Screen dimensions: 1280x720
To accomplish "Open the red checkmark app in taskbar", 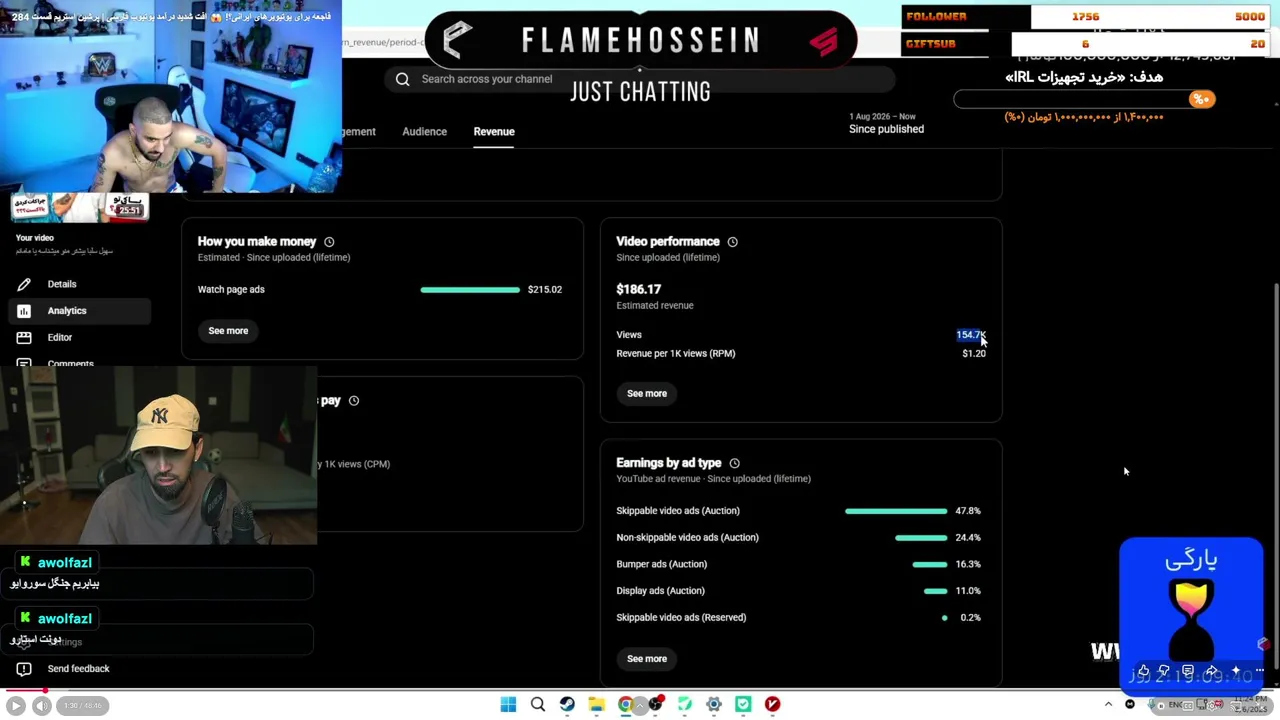I will click(x=772, y=705).
